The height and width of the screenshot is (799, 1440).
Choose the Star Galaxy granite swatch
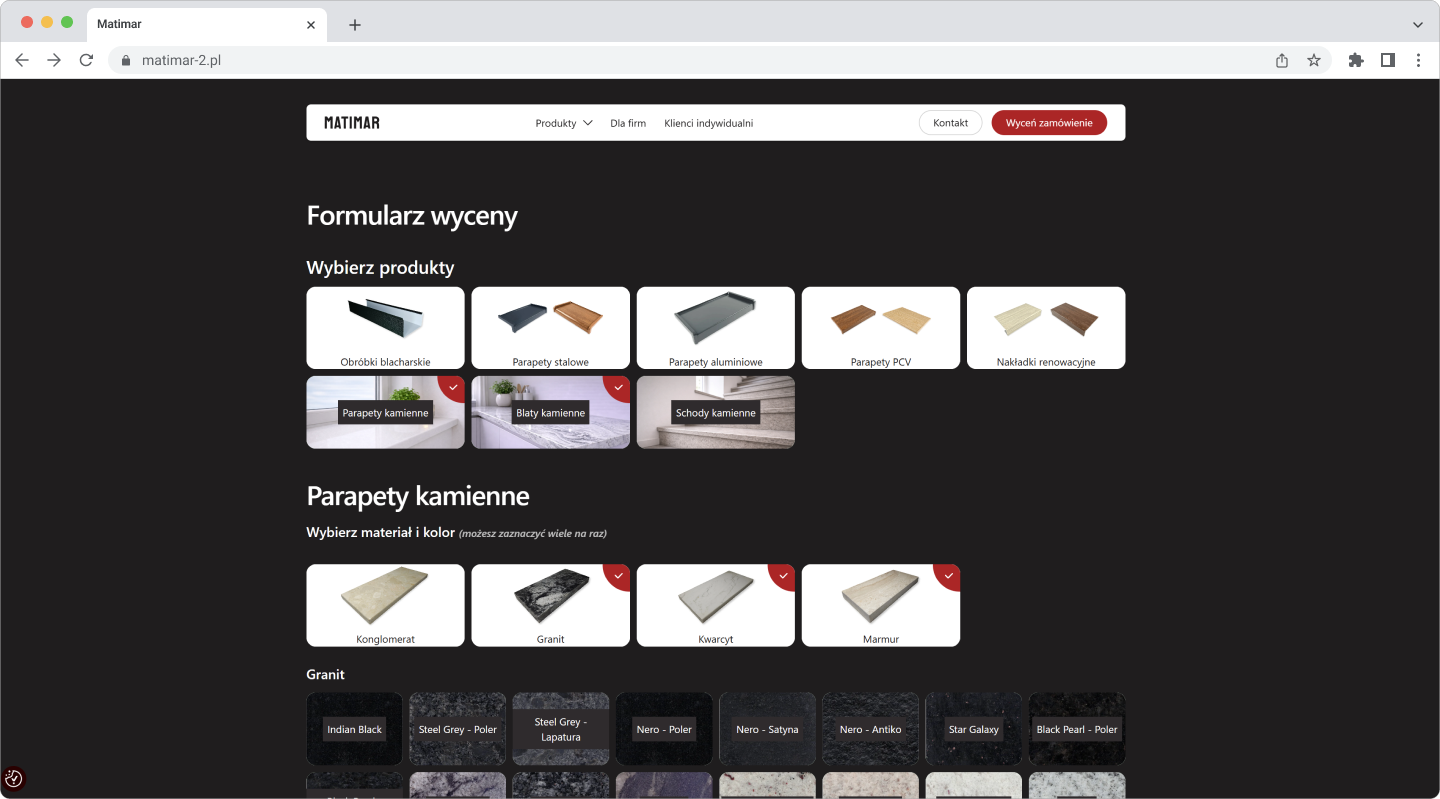tap(973, 729)
